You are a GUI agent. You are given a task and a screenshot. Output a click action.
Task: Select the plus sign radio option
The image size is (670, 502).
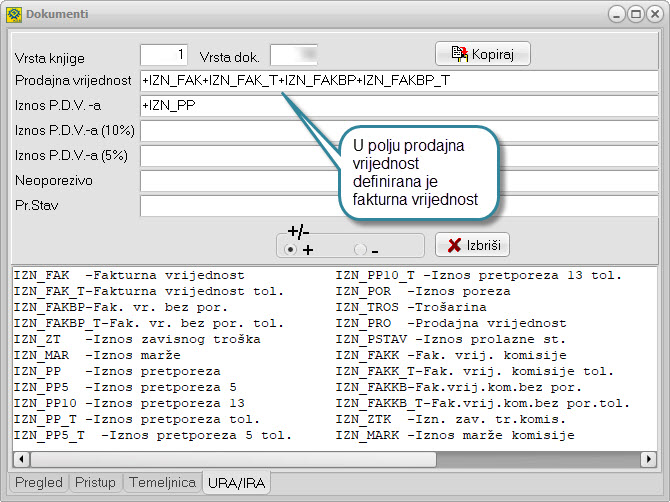(291, 249)
